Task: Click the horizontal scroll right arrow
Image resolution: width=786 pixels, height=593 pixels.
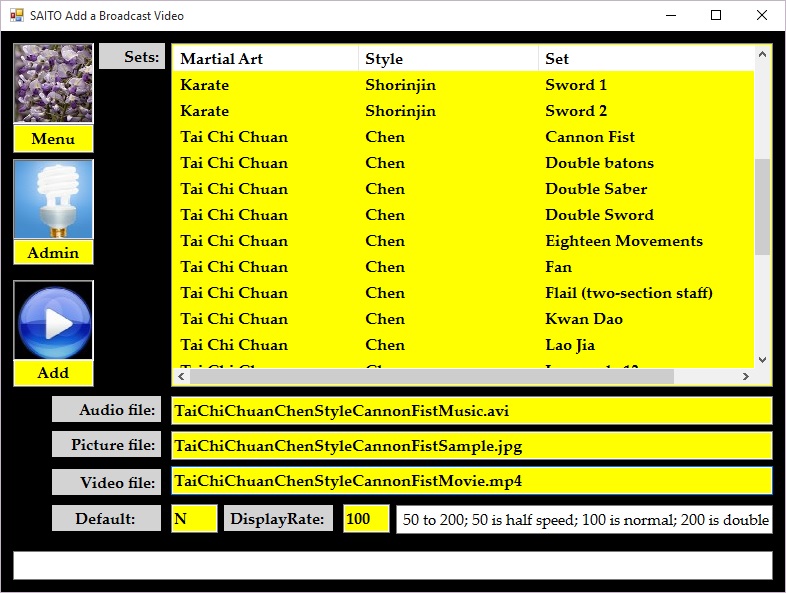Action: (744, 377)
